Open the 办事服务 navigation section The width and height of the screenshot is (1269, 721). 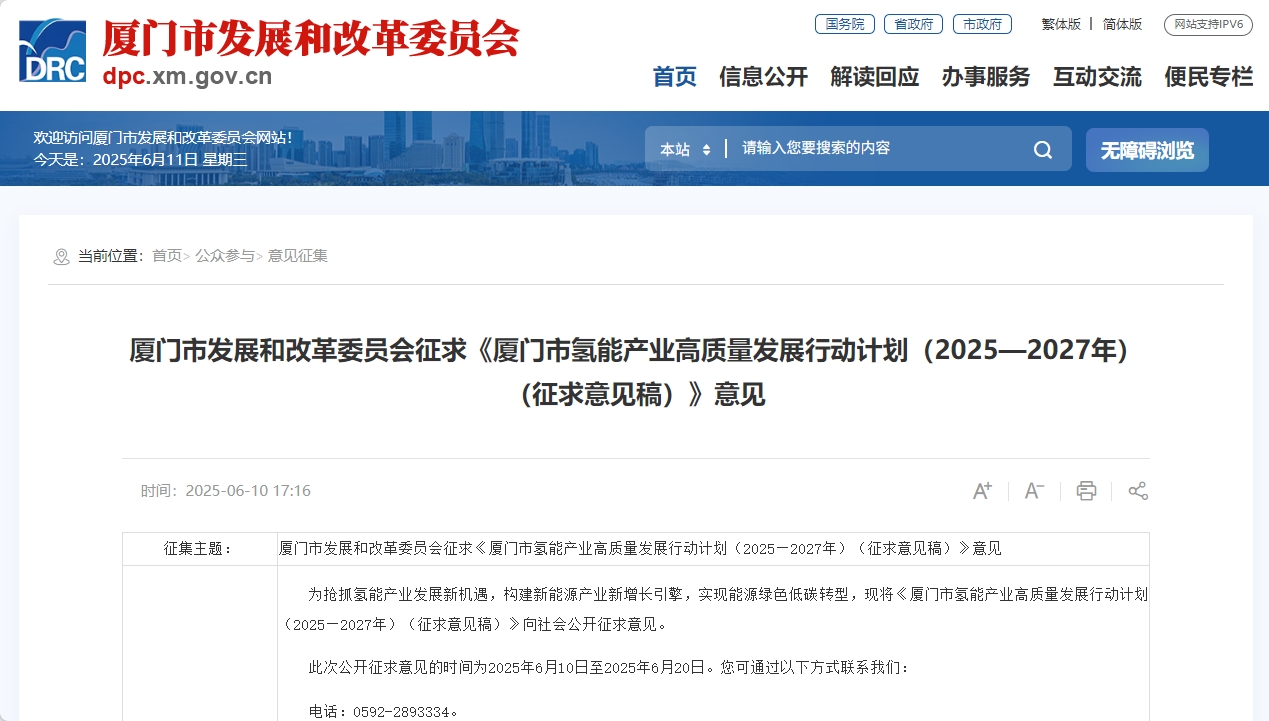(986, 77)
